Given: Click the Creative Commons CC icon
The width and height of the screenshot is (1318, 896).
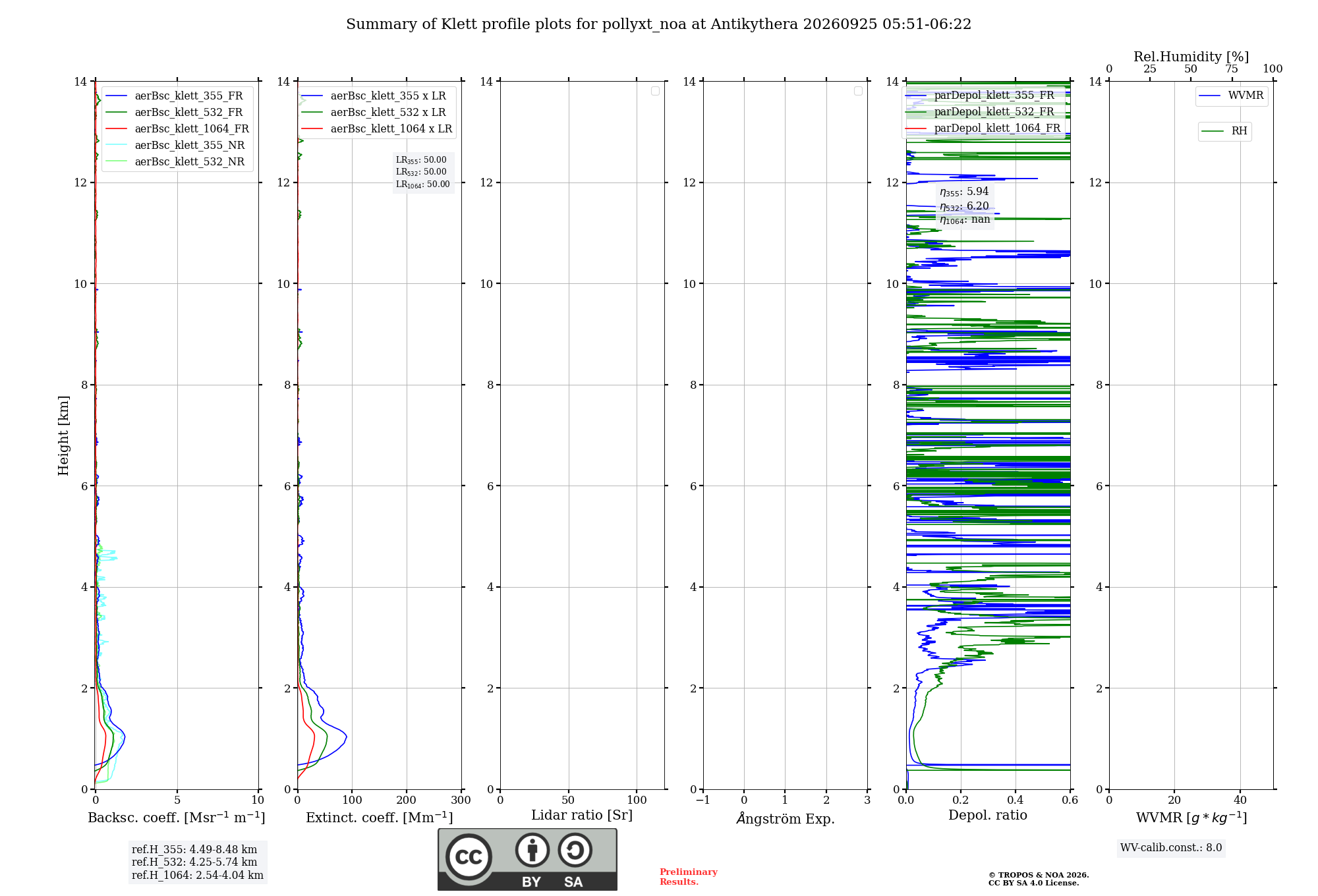Looking at the screenshot, I should click(469, 857).
